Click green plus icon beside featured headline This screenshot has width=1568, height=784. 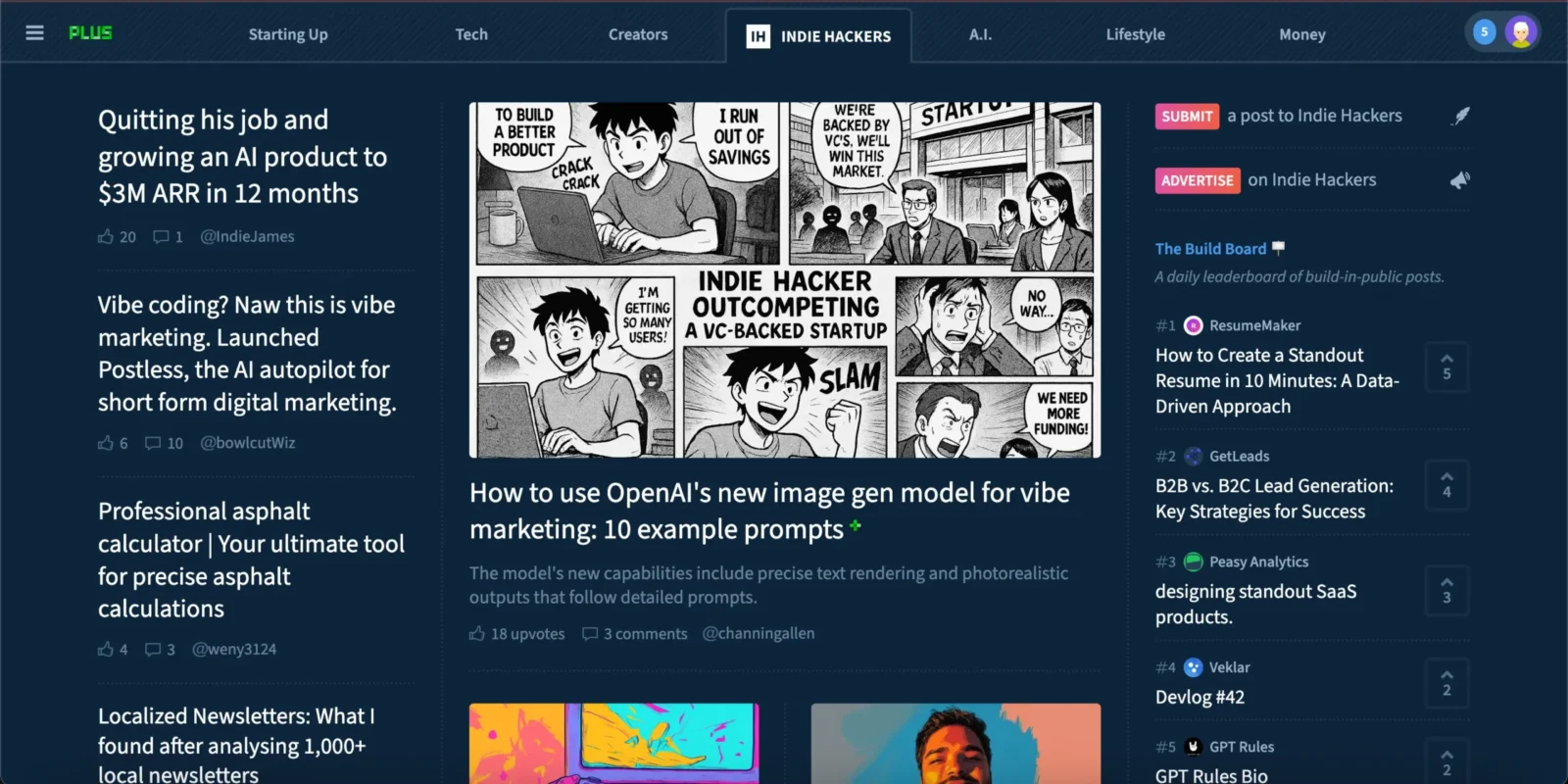point(856,526)
